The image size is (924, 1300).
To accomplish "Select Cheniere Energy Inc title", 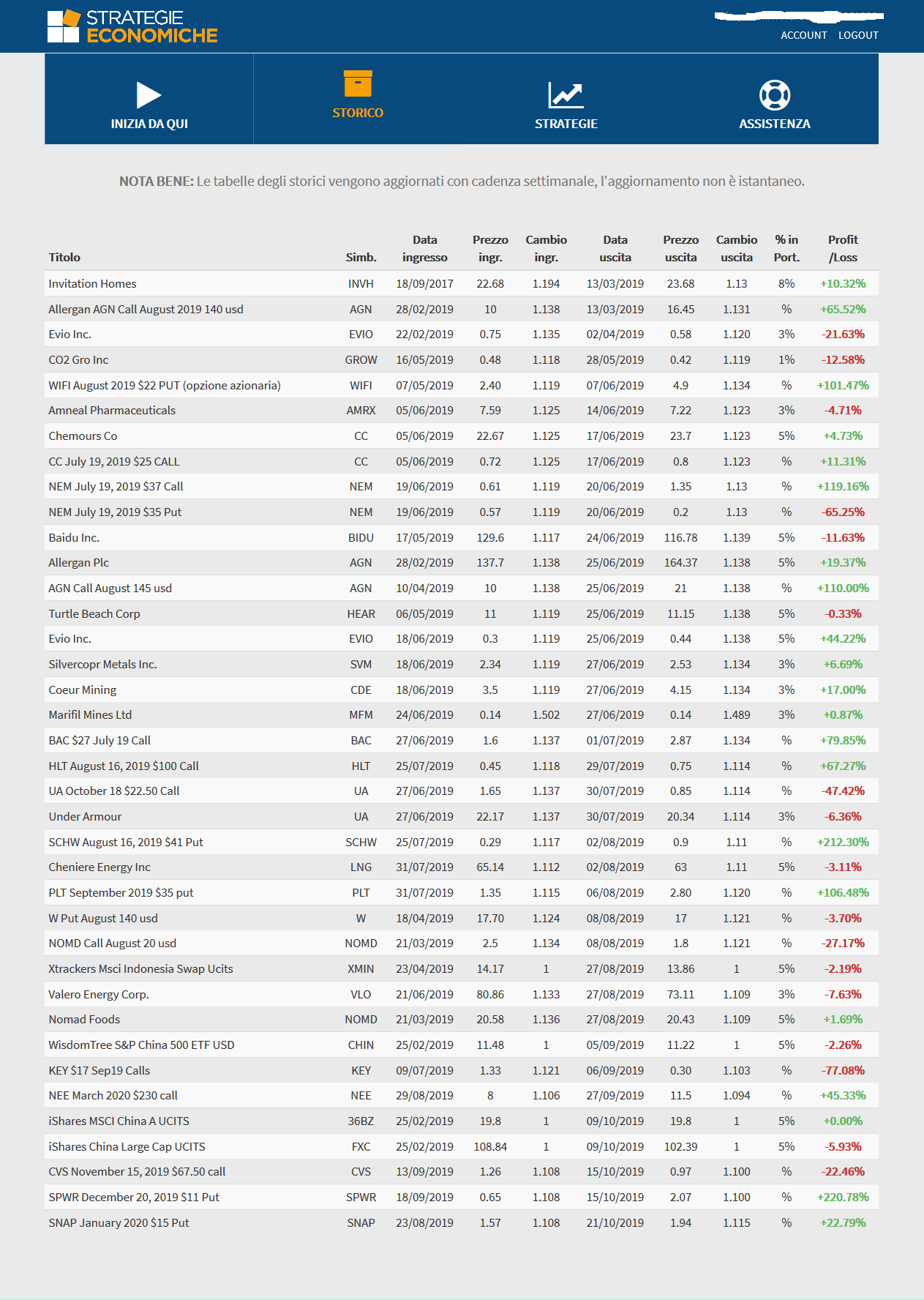I will click(99, 867).
